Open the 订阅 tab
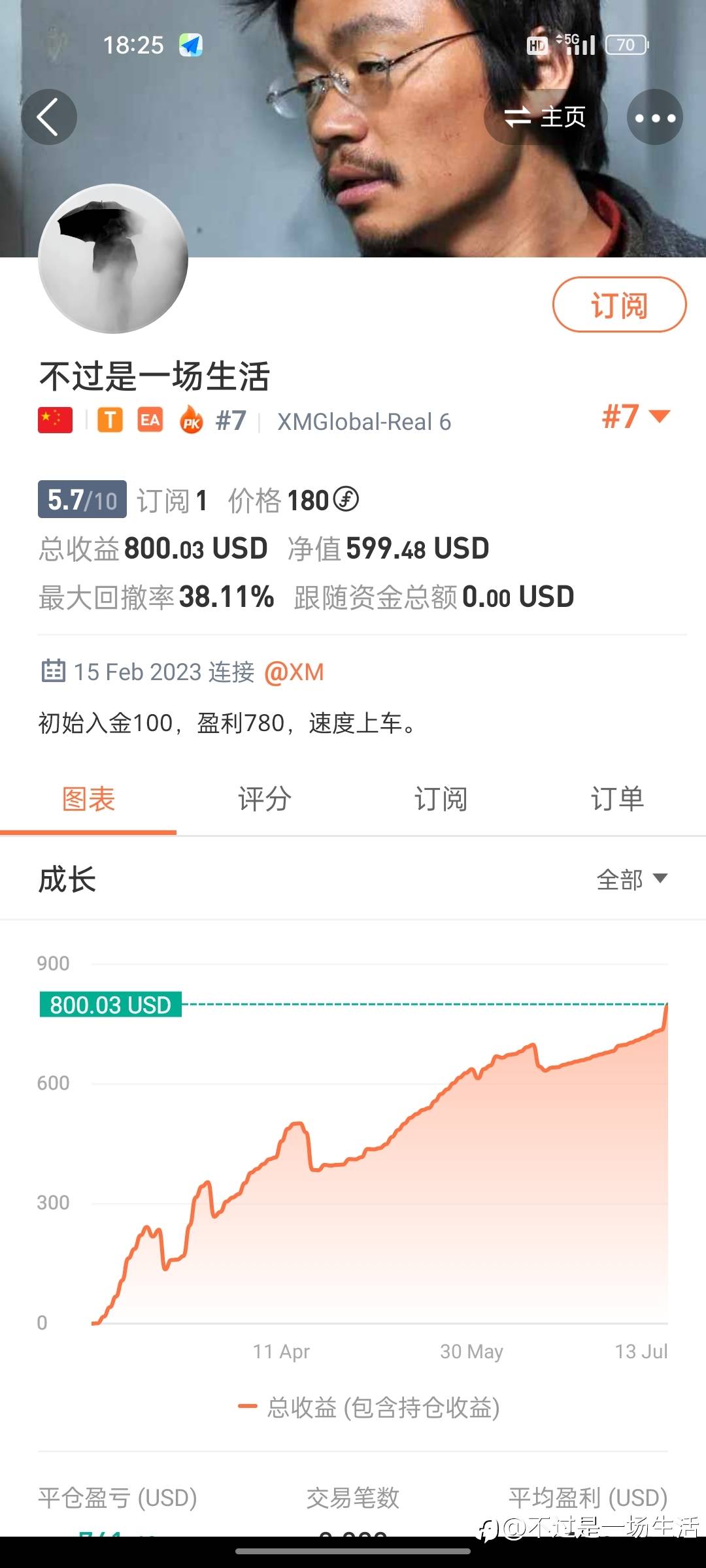The width and height of the screenshot is (706, 1568). click(441, 799)
